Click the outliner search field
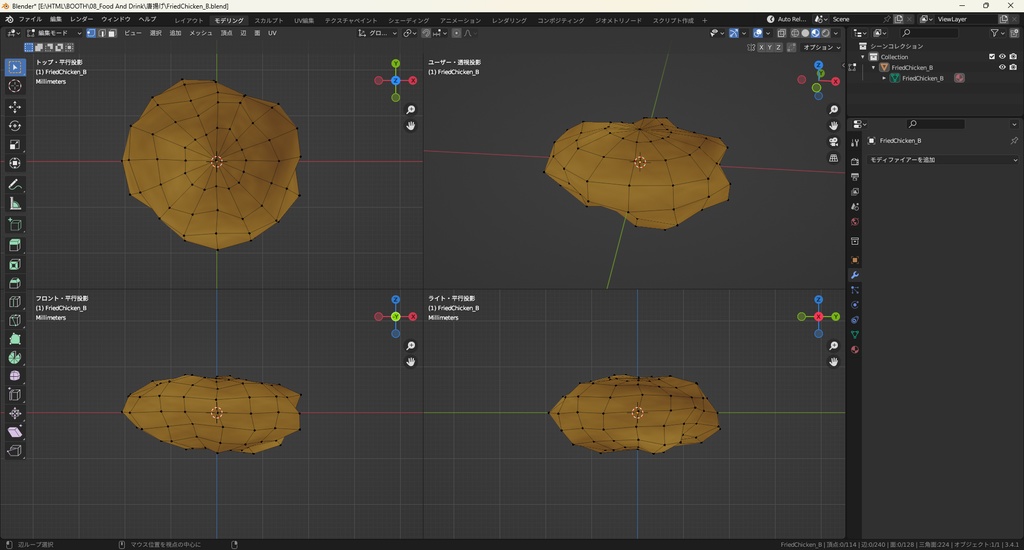 [930, 33]
